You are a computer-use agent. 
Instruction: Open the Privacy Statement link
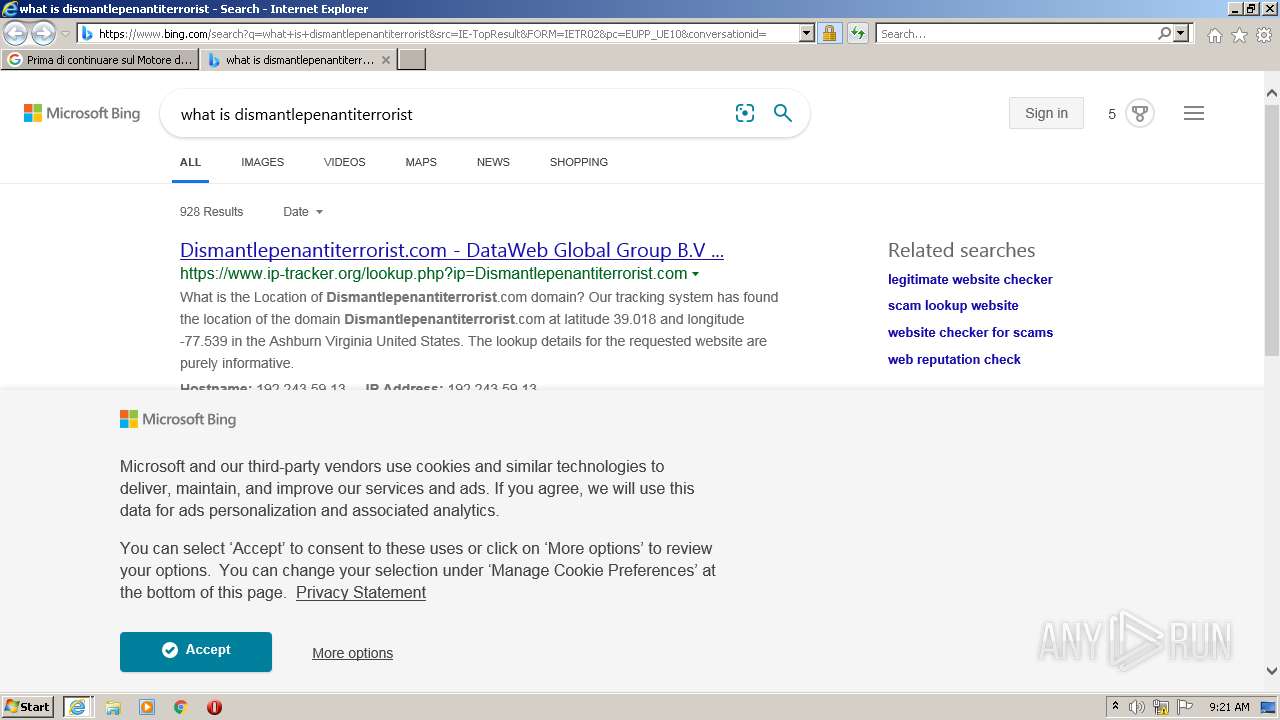tap(361, 592)
